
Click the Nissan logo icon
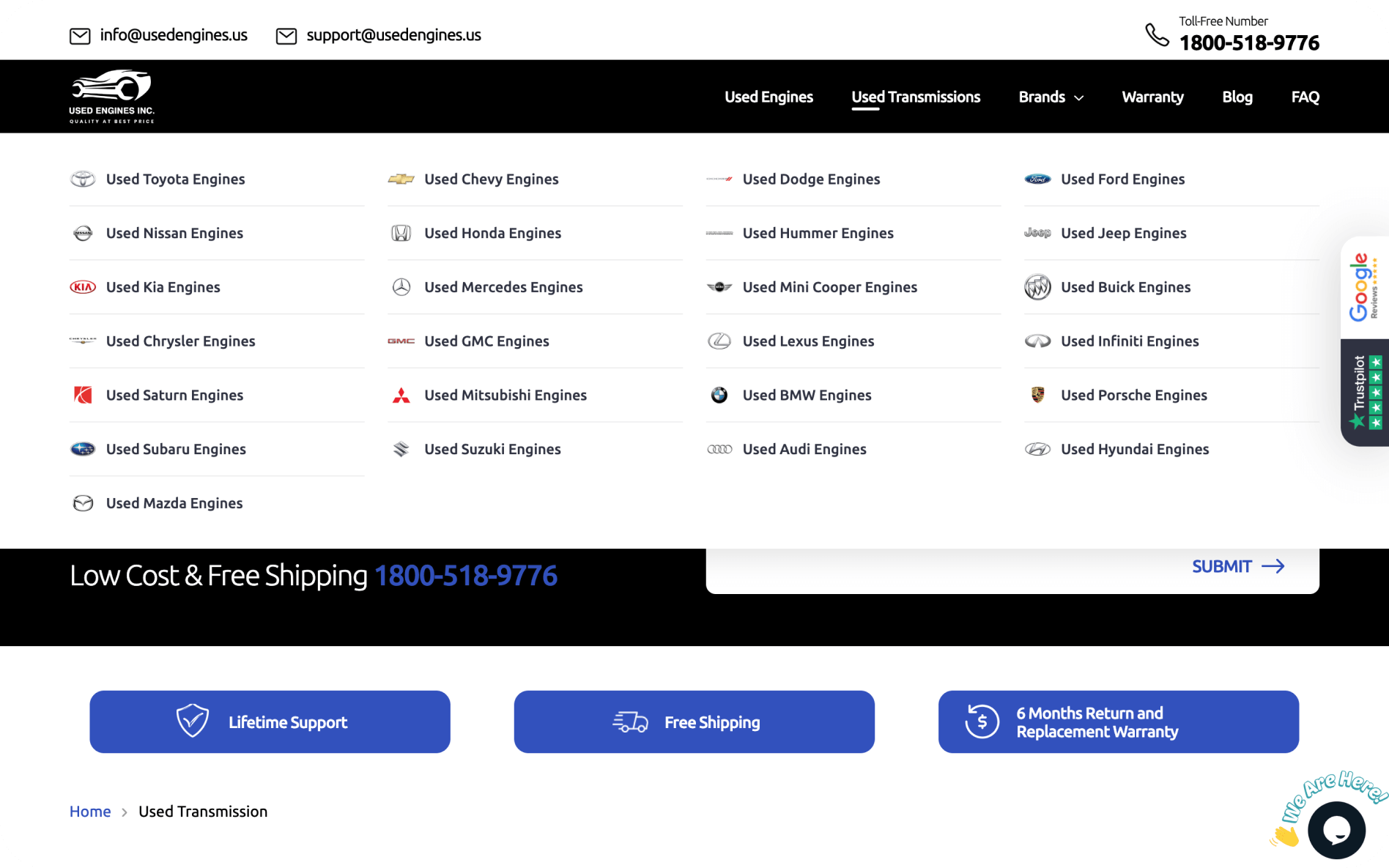click(83, 233)
